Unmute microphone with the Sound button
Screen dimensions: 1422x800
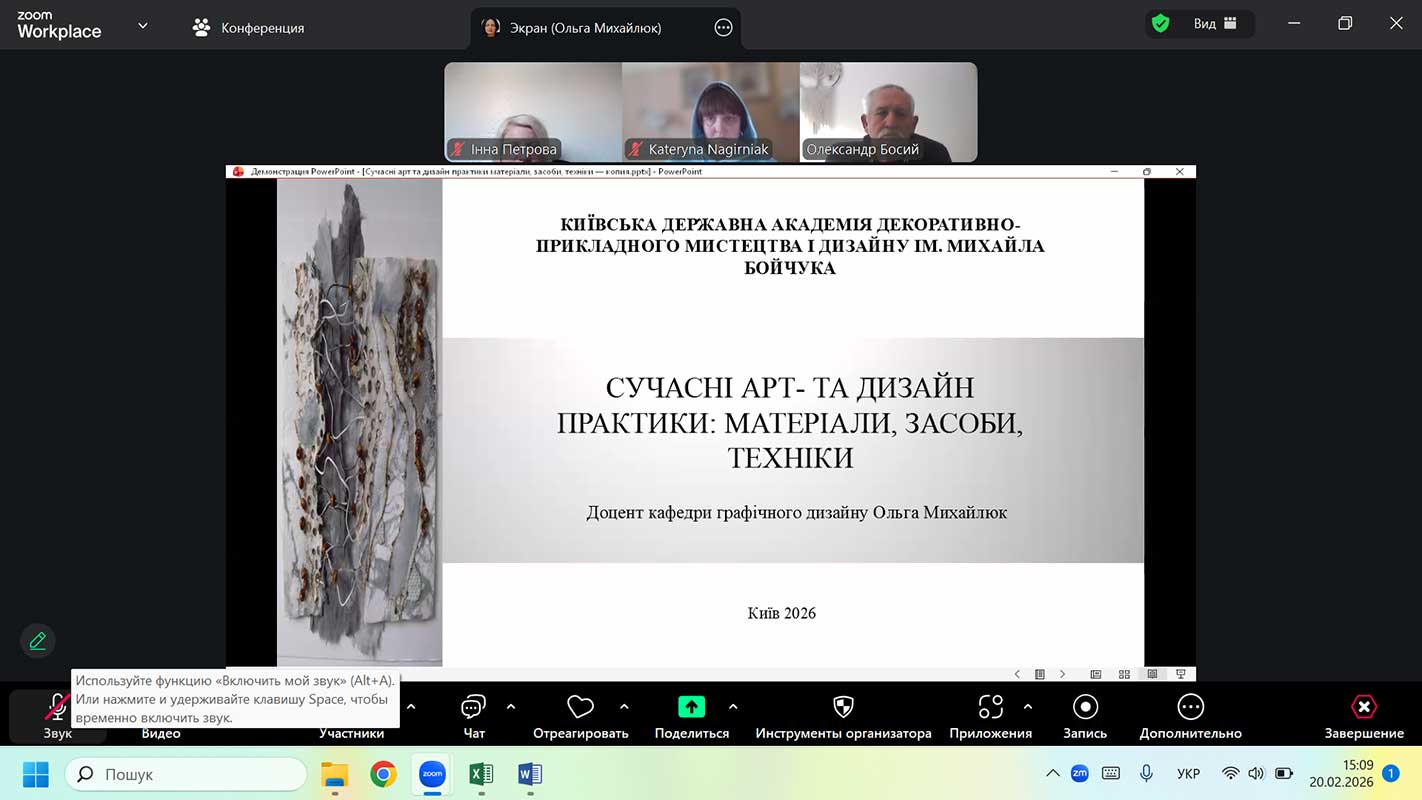[57, 716]
